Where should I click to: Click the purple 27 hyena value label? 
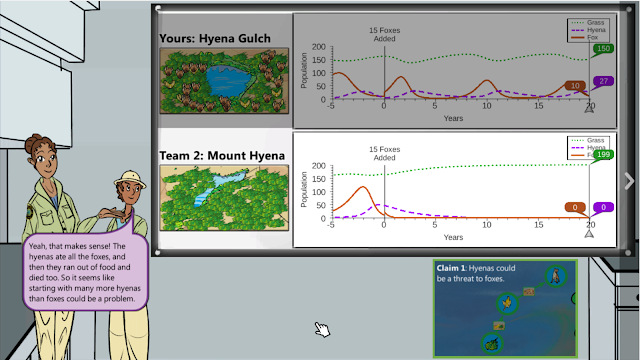(603, 81)
